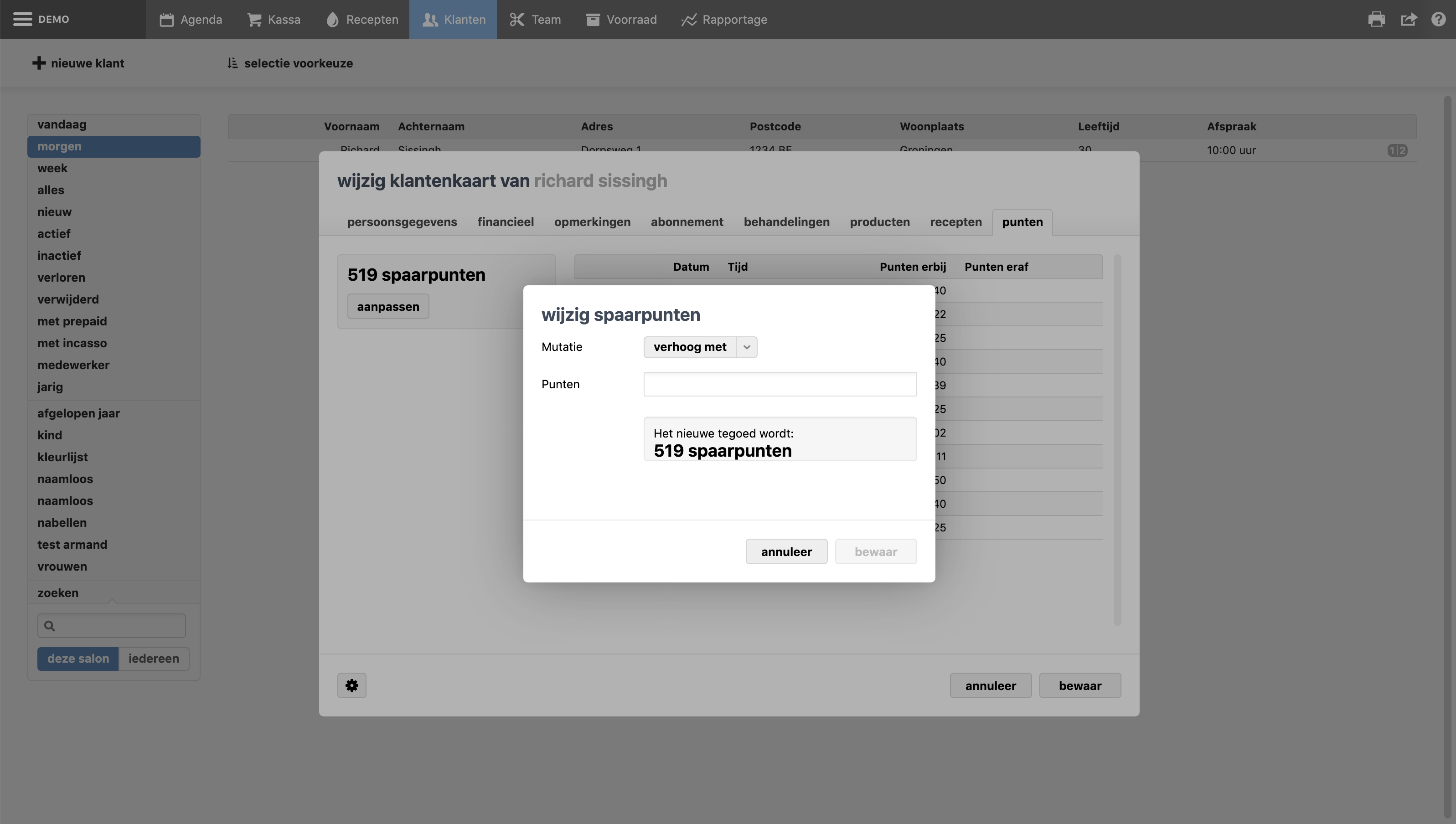Switch search scope to deze salon

[78, 659]
